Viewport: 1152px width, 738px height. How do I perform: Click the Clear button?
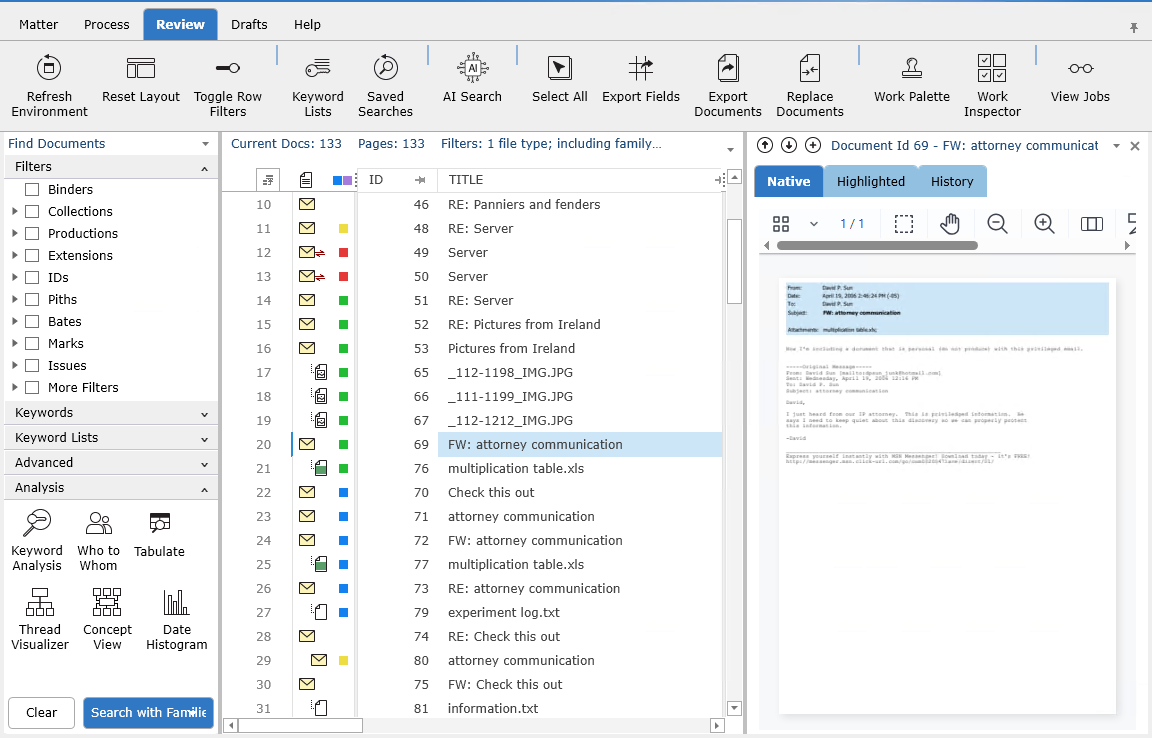point(41,712)
